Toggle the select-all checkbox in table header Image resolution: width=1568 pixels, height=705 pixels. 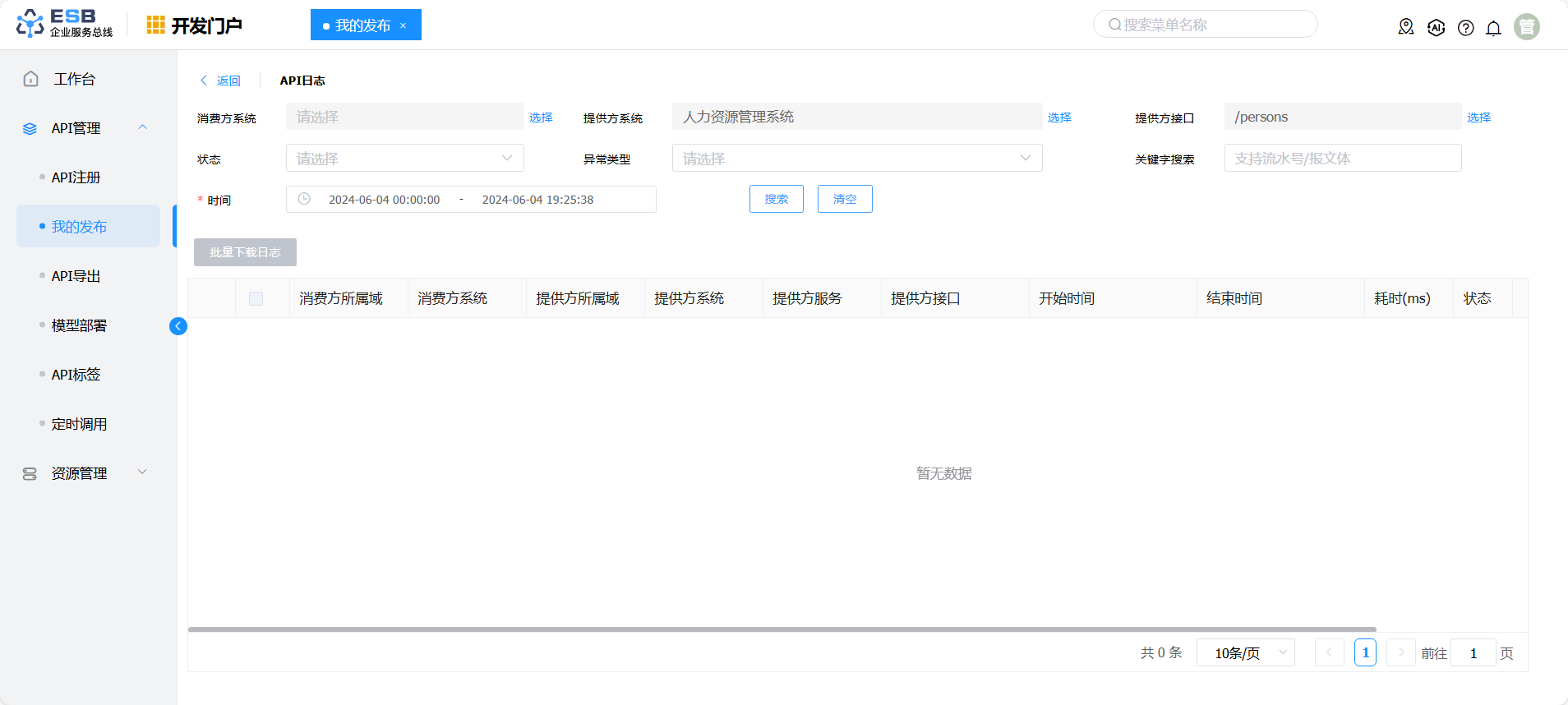coord(256,298)
